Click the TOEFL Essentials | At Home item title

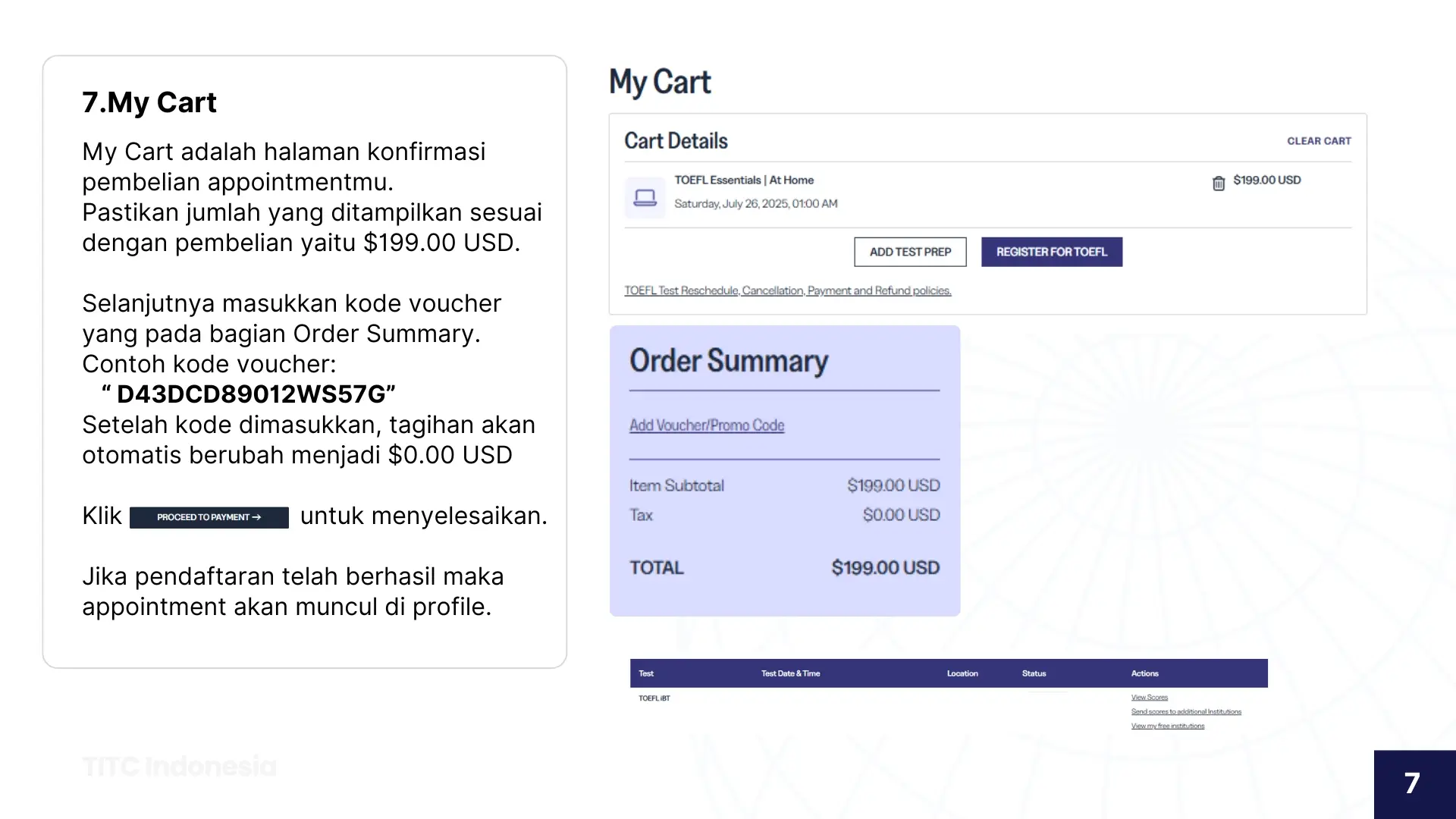tap(744, 180)
